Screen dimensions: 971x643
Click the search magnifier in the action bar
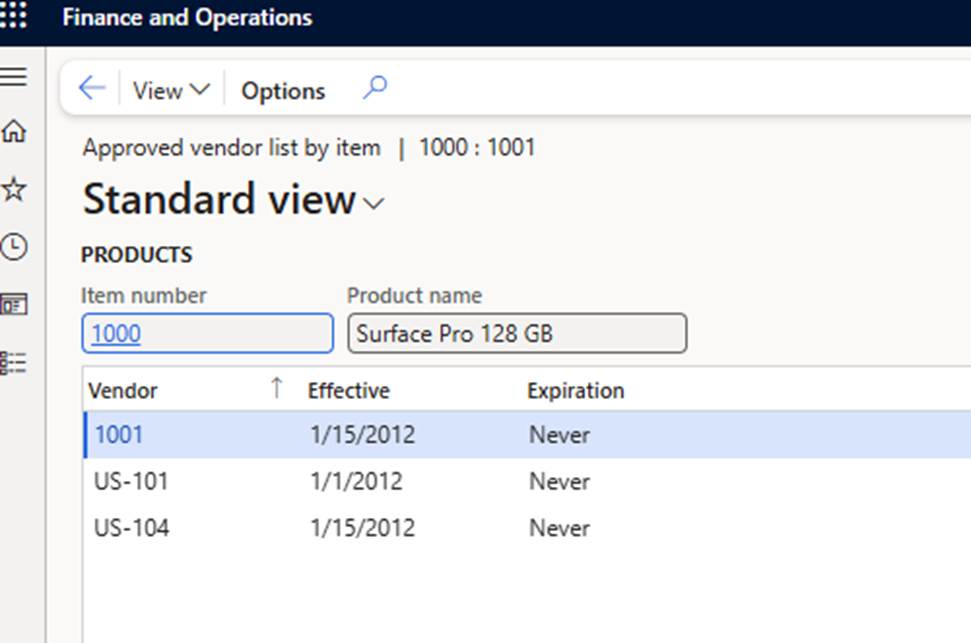374,89
